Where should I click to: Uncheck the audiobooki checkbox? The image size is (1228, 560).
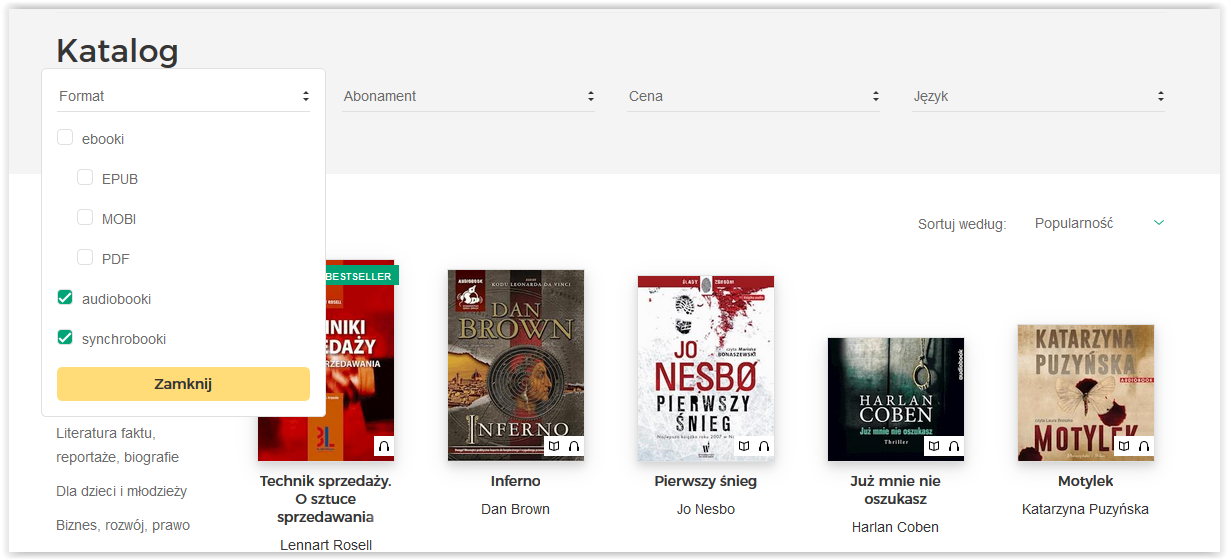point(65,298)
